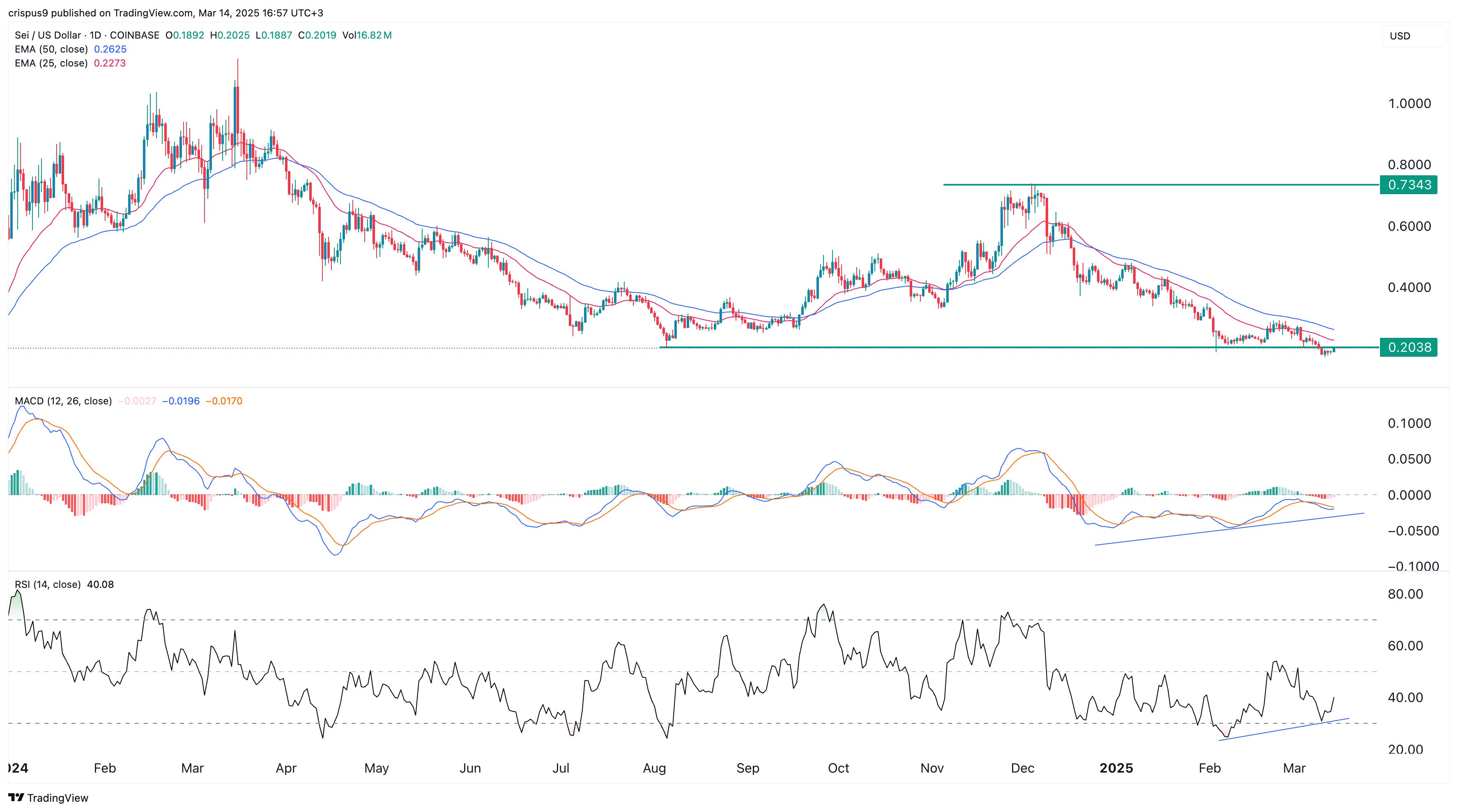Viewport: 1458px width, 812px height.
Task: Click the closing price C0.2019
Action: [x=317, y=35]
